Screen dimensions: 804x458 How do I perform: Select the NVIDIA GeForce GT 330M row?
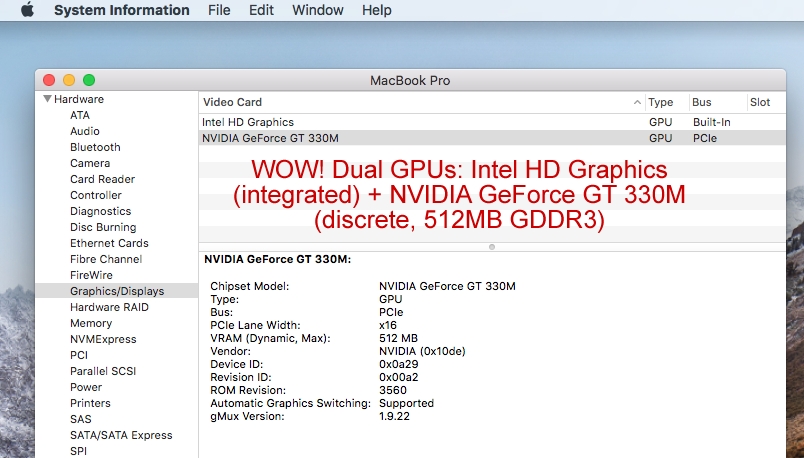tap(492, 138)
